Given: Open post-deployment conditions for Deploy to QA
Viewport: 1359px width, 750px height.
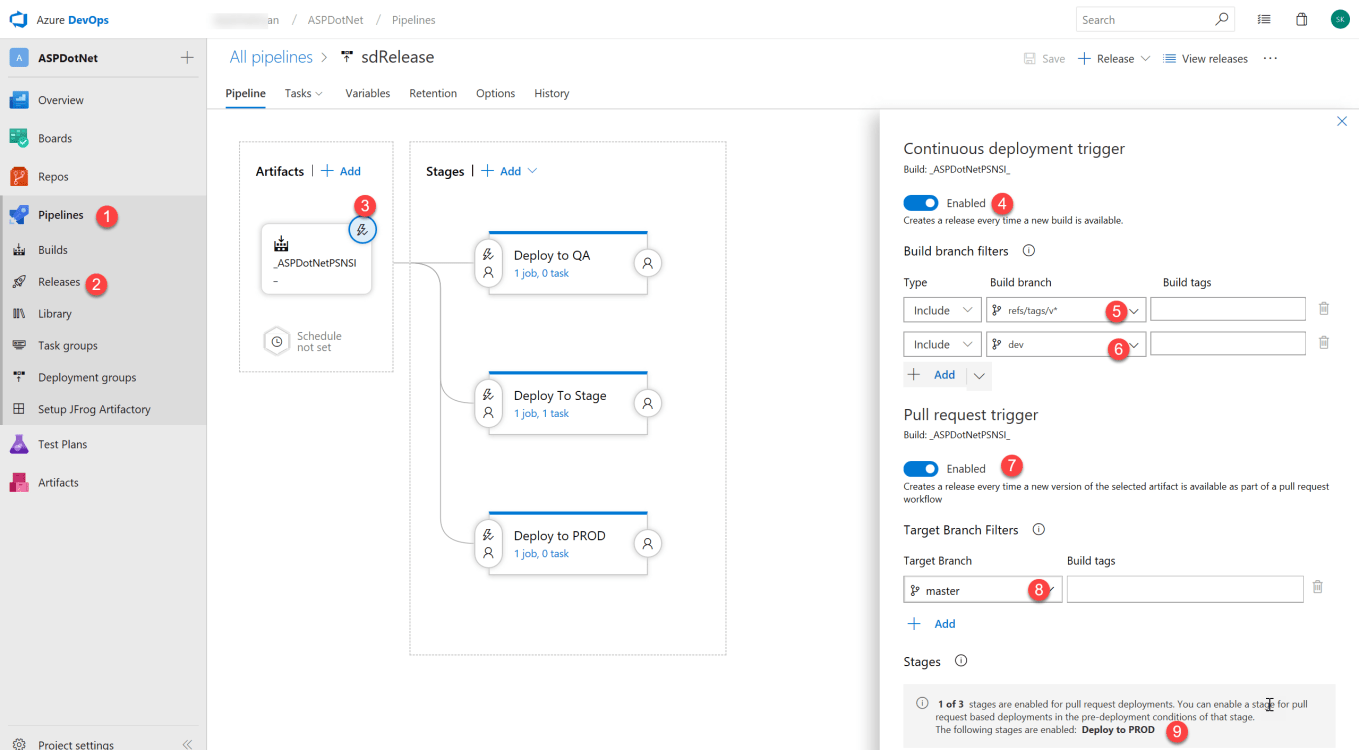Looking at the screenshot, I should (647, 263).
